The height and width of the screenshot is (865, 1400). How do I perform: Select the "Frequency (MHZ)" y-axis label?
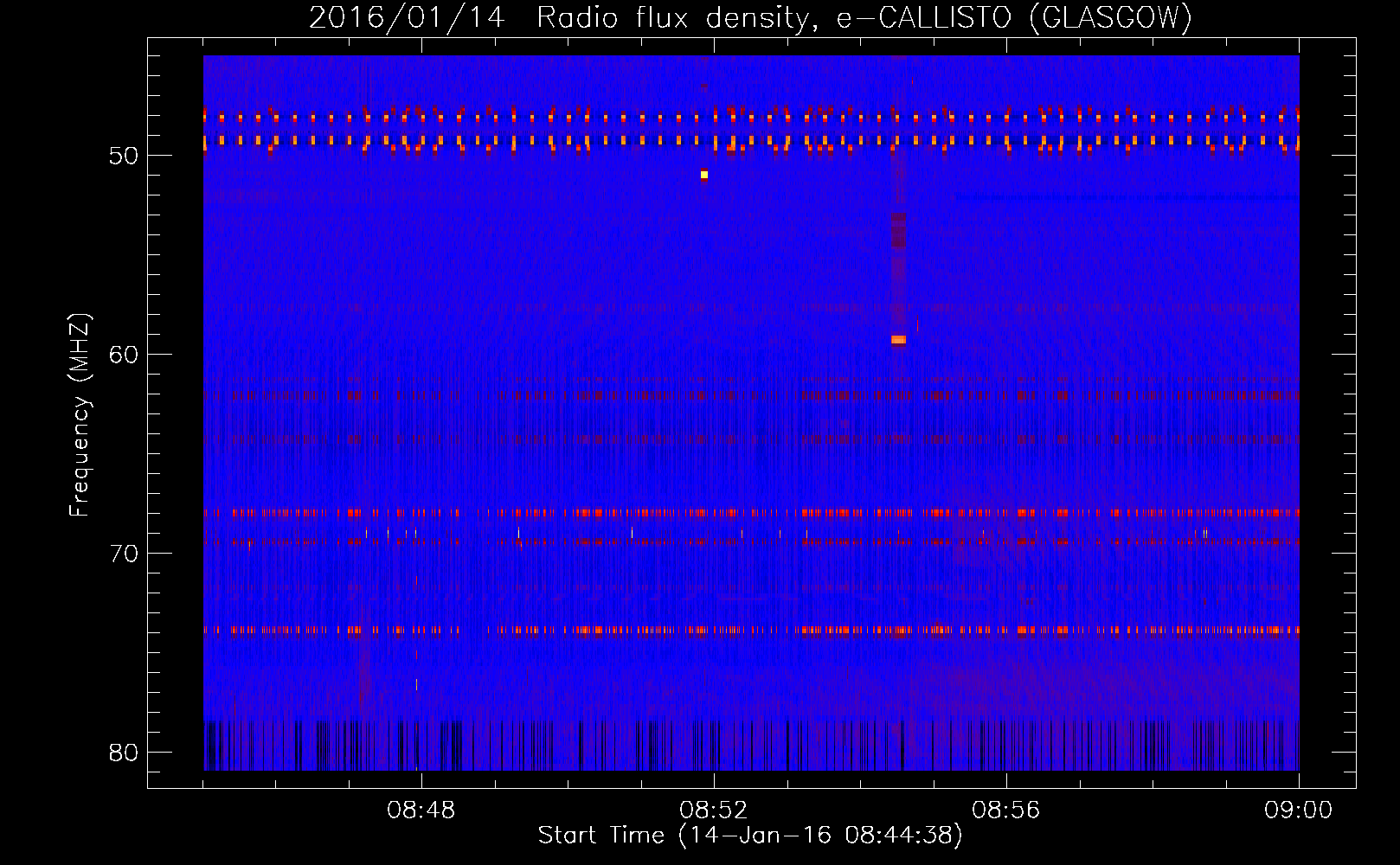(80, 415)
